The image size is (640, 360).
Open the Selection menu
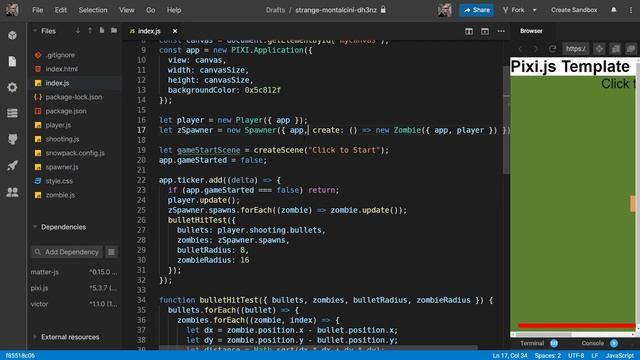pos(93,10)
